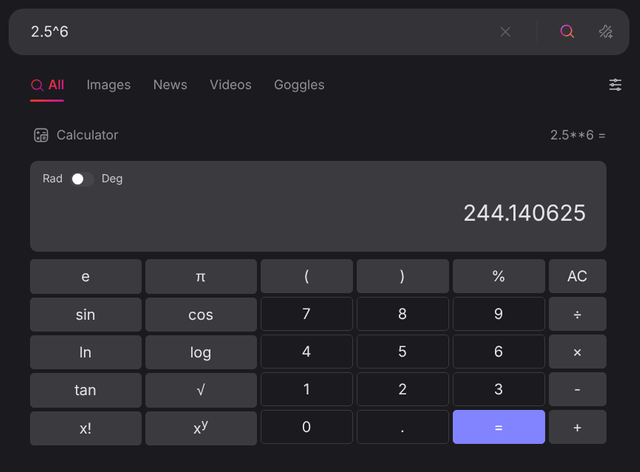Open the Goggles tab

pyautogui.click(x=299, y=85)
